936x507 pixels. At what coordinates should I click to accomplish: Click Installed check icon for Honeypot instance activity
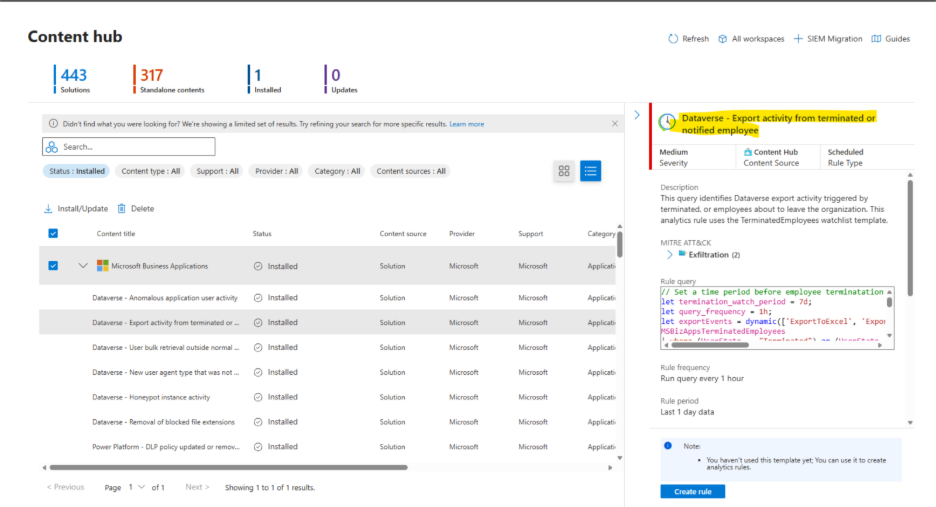coord(258,397)
